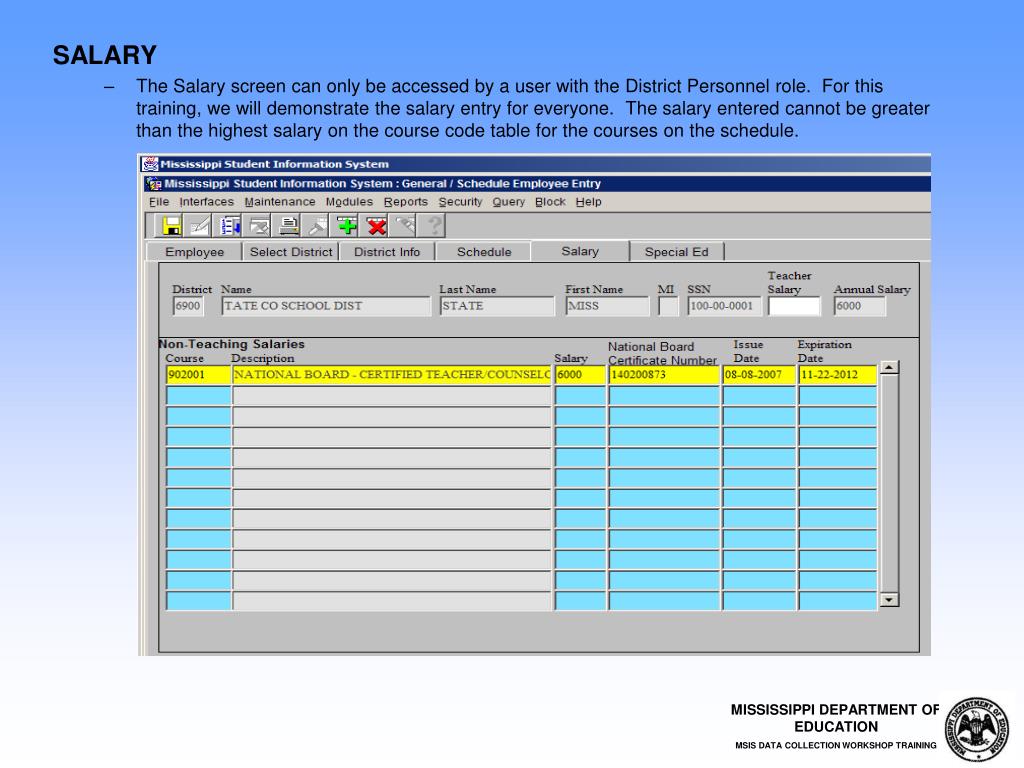Open the Reports menu
Screen dimensions: 1024x768
click(406, 202)
